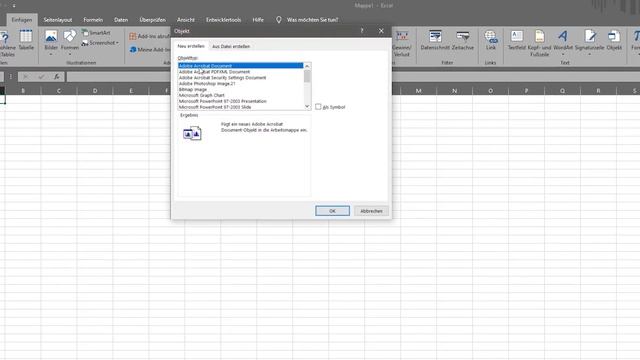The width and height of the screenshot is (640, 360).
Task: Click the Tabelle icon in the ribbon
Action: click(26, 40)
